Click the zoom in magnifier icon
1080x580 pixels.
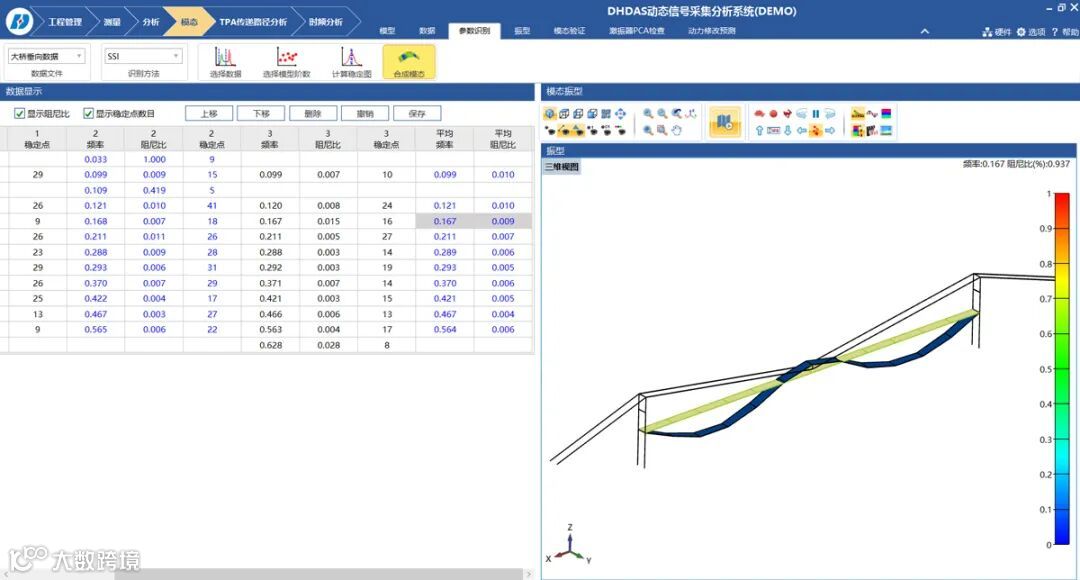pyautogui.click(x=648, y=114)
